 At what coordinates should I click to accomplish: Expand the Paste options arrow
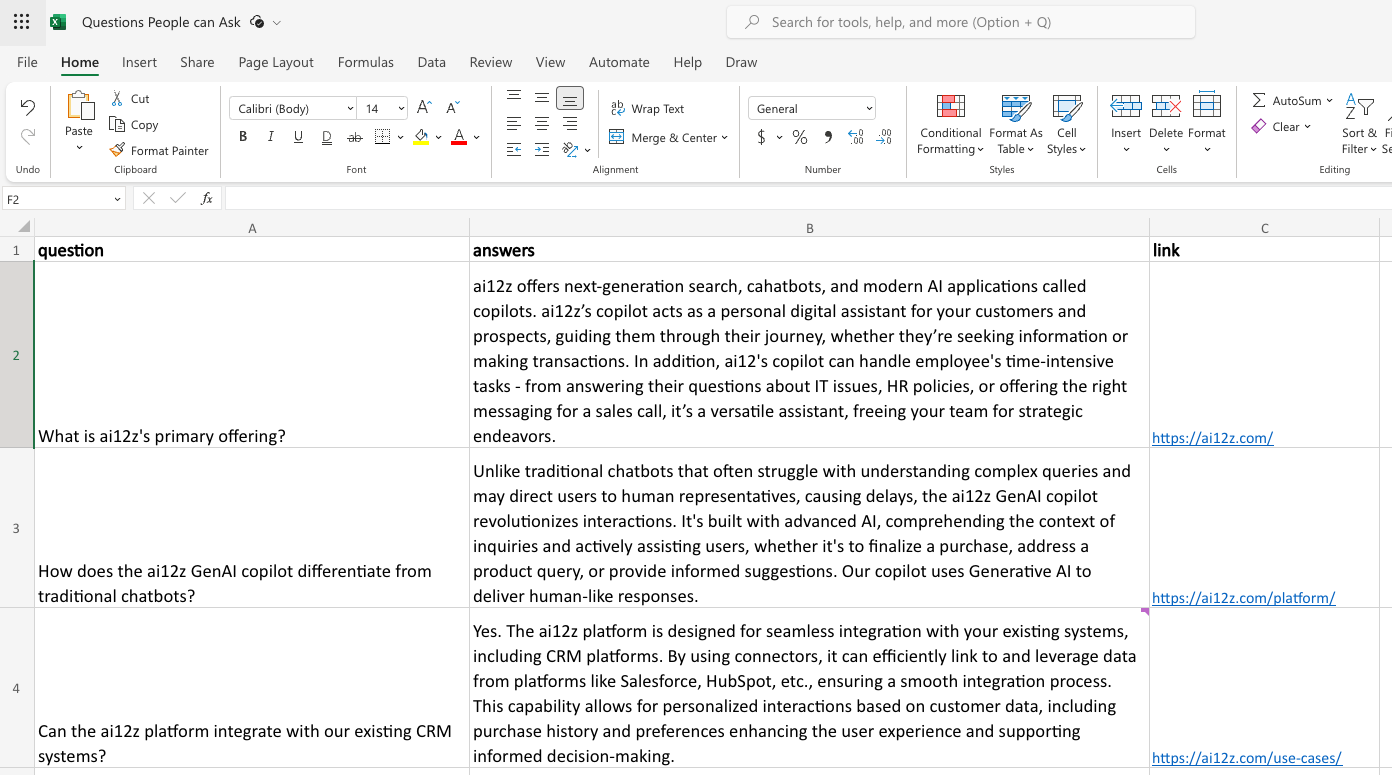pyautogui.click(x=79, y=148)
